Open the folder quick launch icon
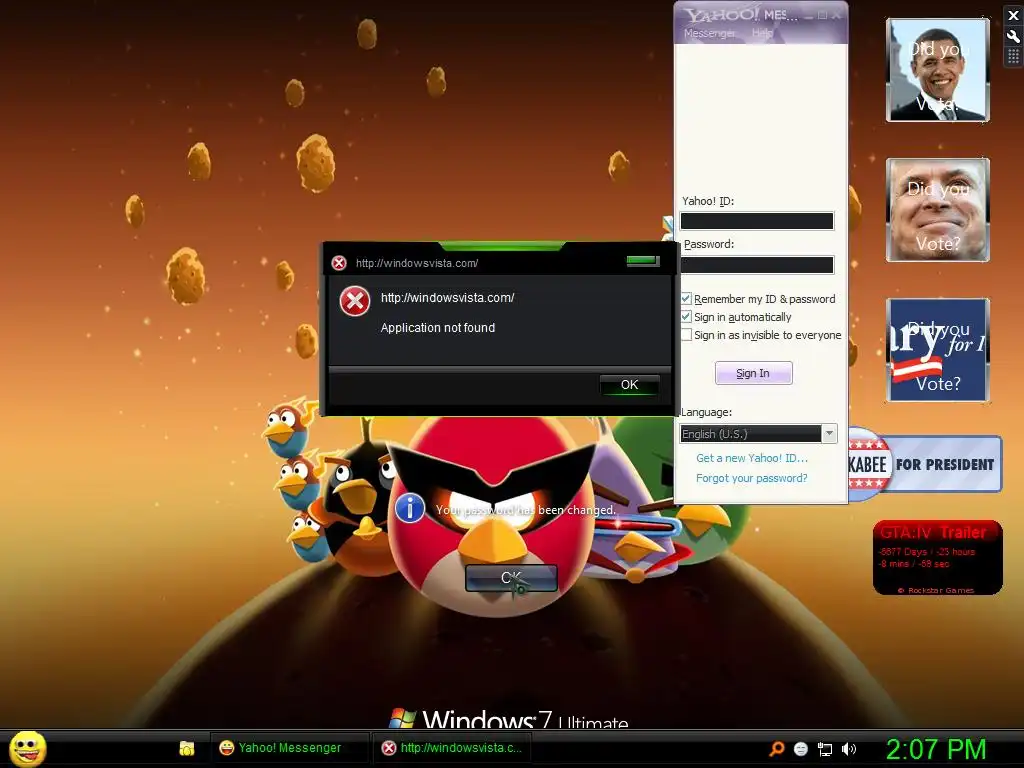Screen dimensions: 1024x768 [187, 748]
